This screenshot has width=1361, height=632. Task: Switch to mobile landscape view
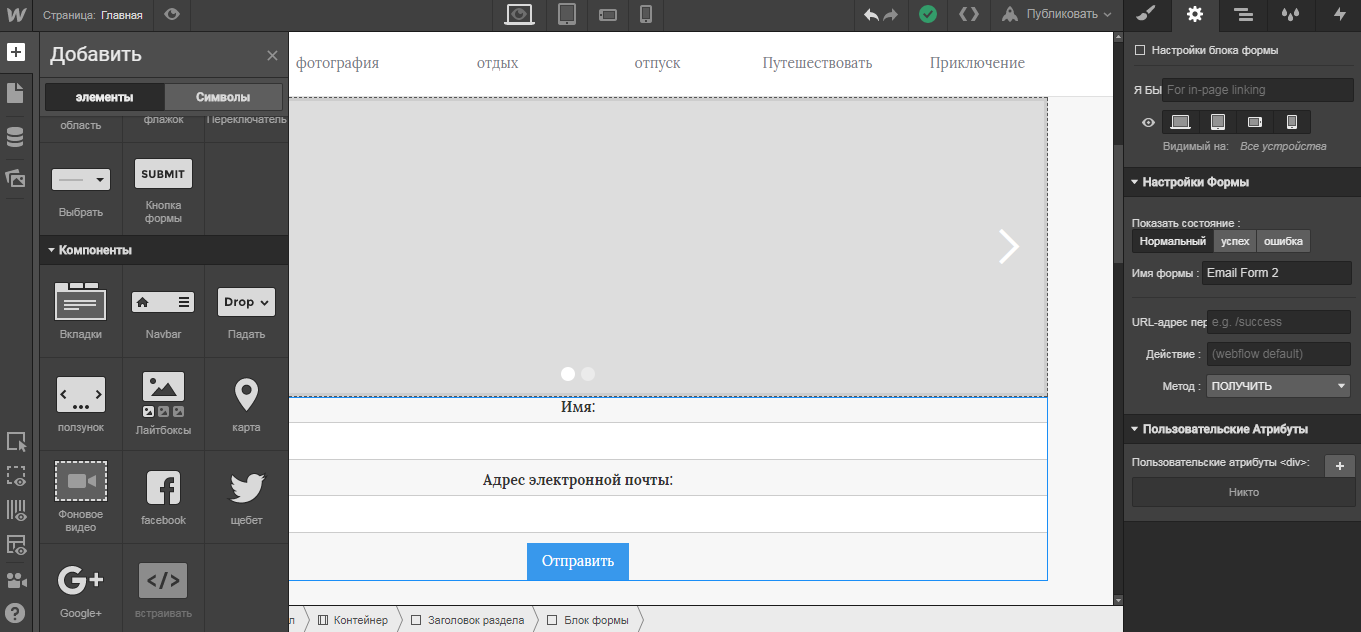[607, 14]
